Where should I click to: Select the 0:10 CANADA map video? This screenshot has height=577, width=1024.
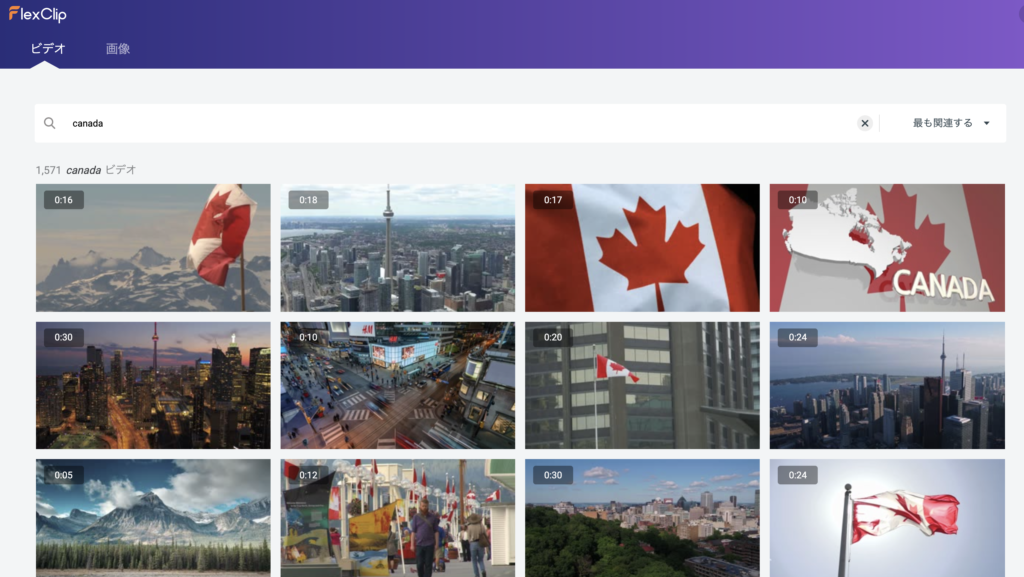pos(887,247)
